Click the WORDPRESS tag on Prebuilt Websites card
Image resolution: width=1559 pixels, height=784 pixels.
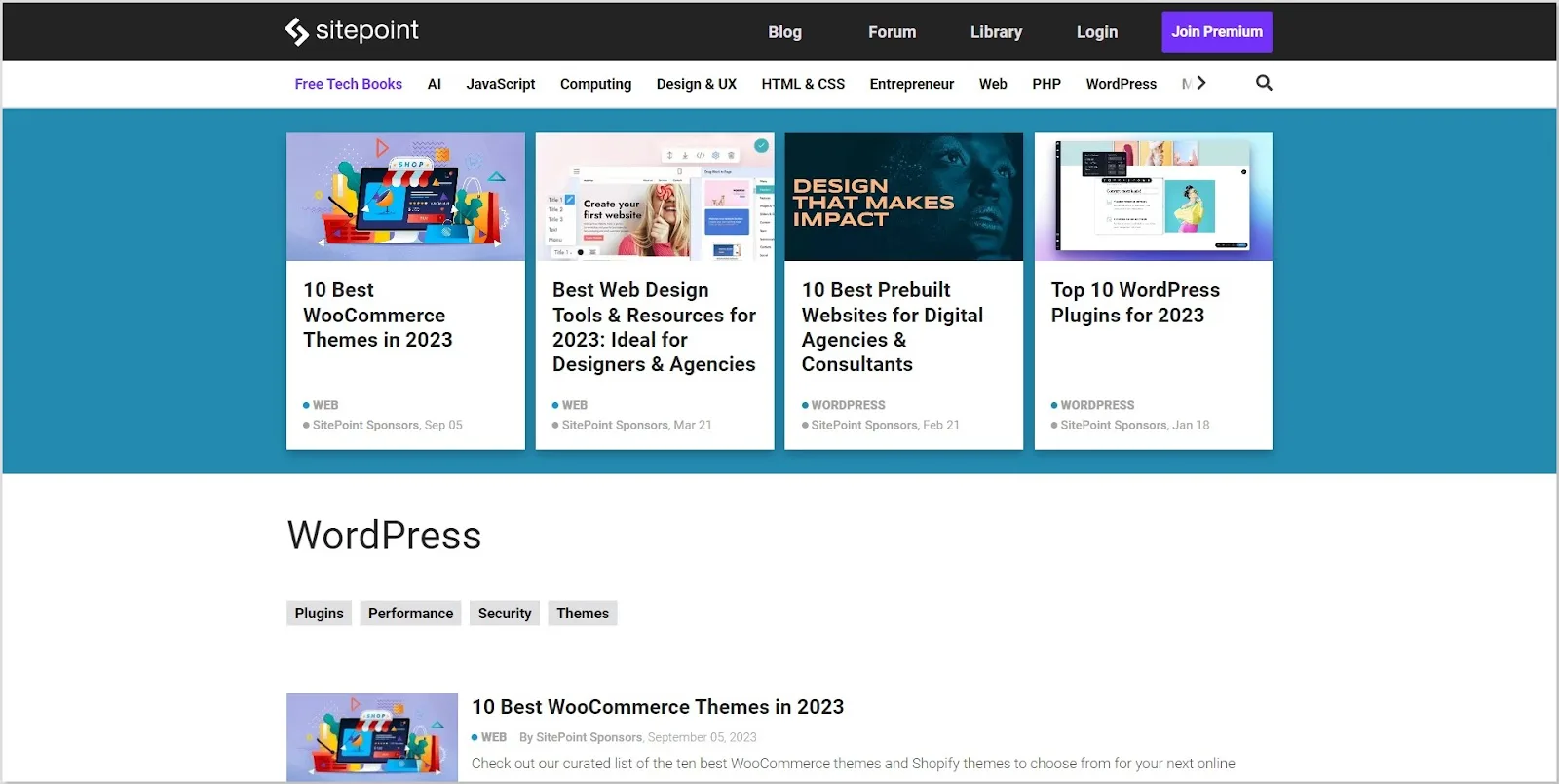point(848,405)
